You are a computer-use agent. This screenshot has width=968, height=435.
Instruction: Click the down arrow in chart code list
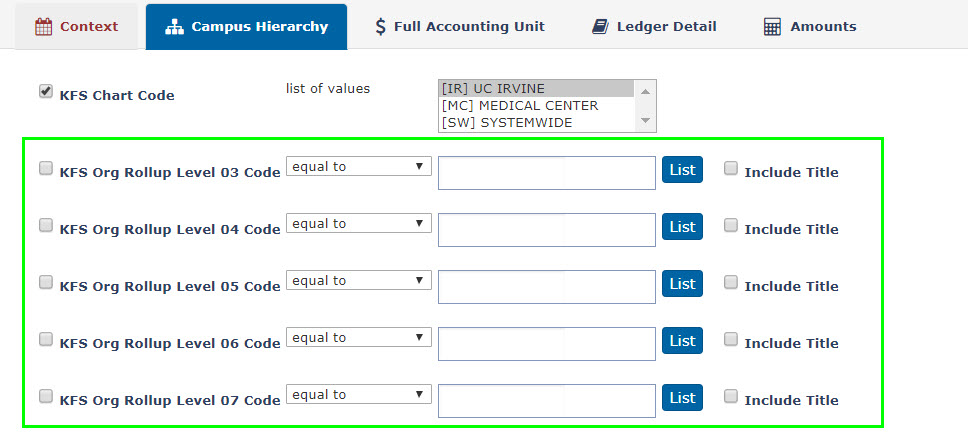click(x=645, y=120)
